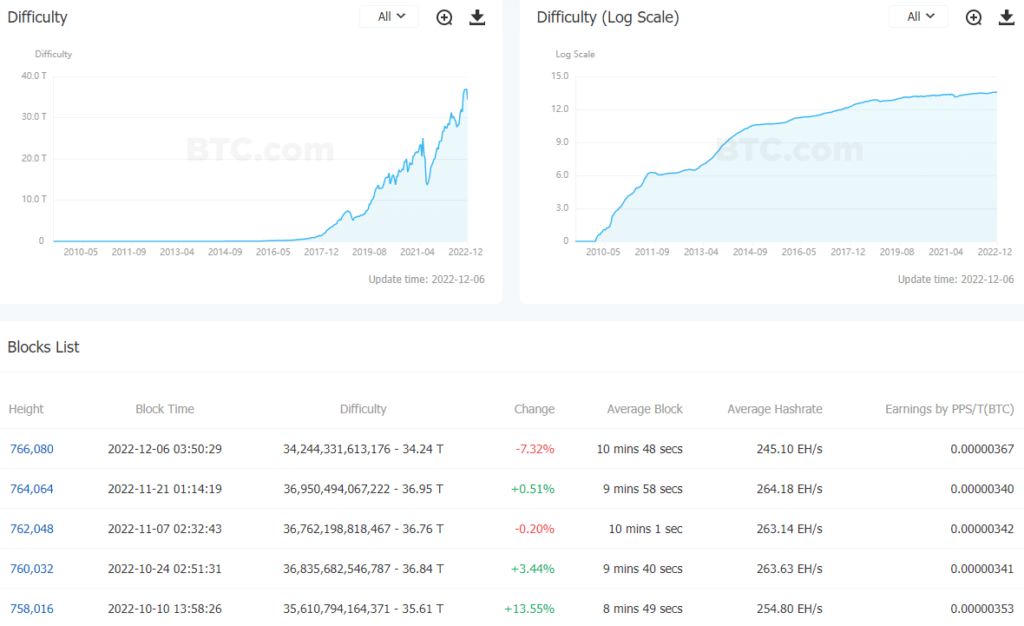View block 760,032

[x=31, y=569]
